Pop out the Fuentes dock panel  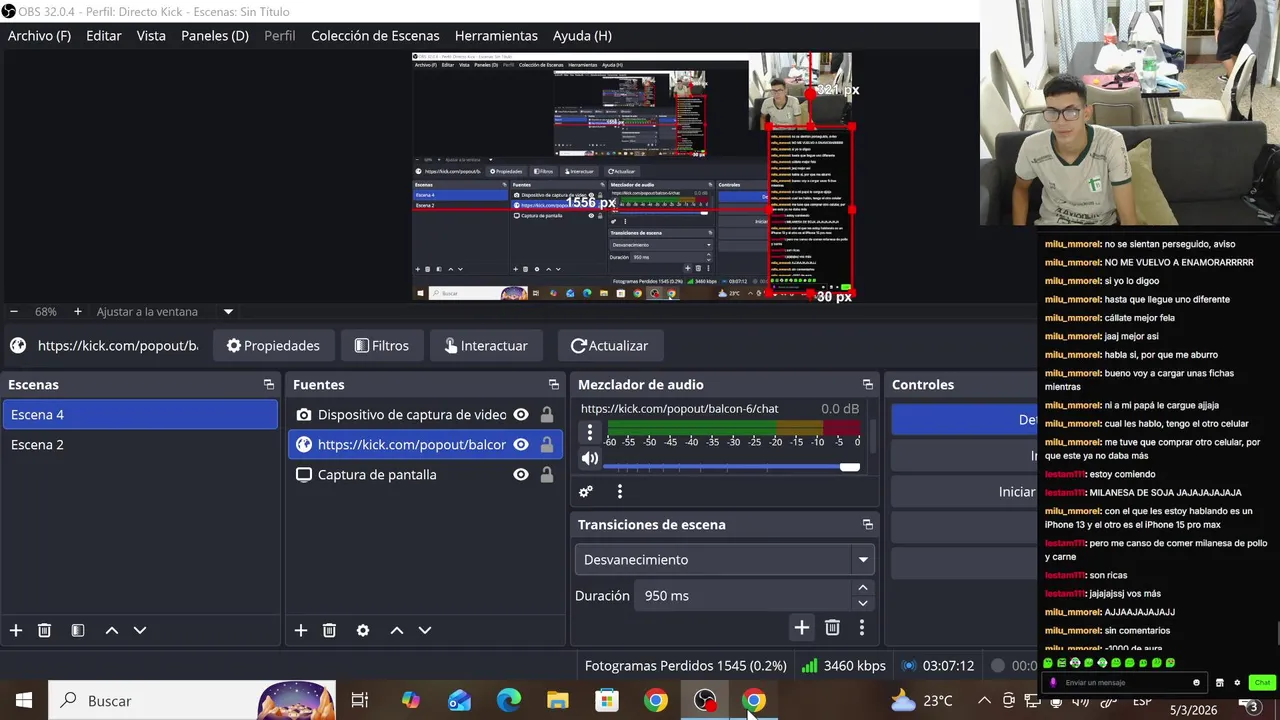click(x=554, y=384)
